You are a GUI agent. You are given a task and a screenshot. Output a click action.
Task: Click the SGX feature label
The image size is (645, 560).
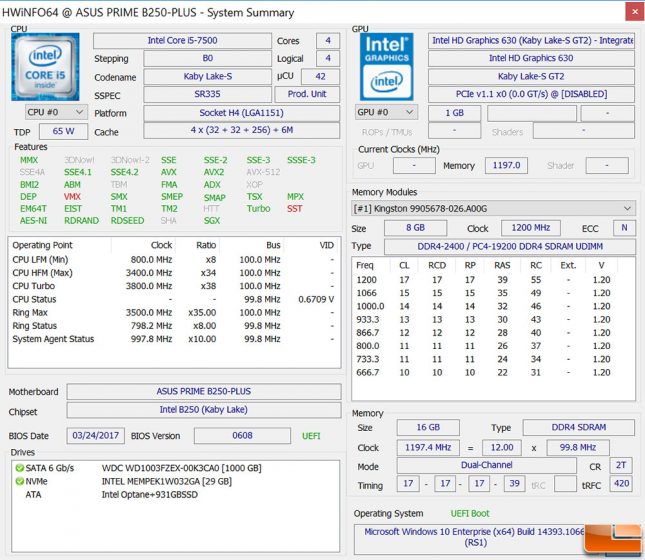pyautogui.click(x=212, y=221)
